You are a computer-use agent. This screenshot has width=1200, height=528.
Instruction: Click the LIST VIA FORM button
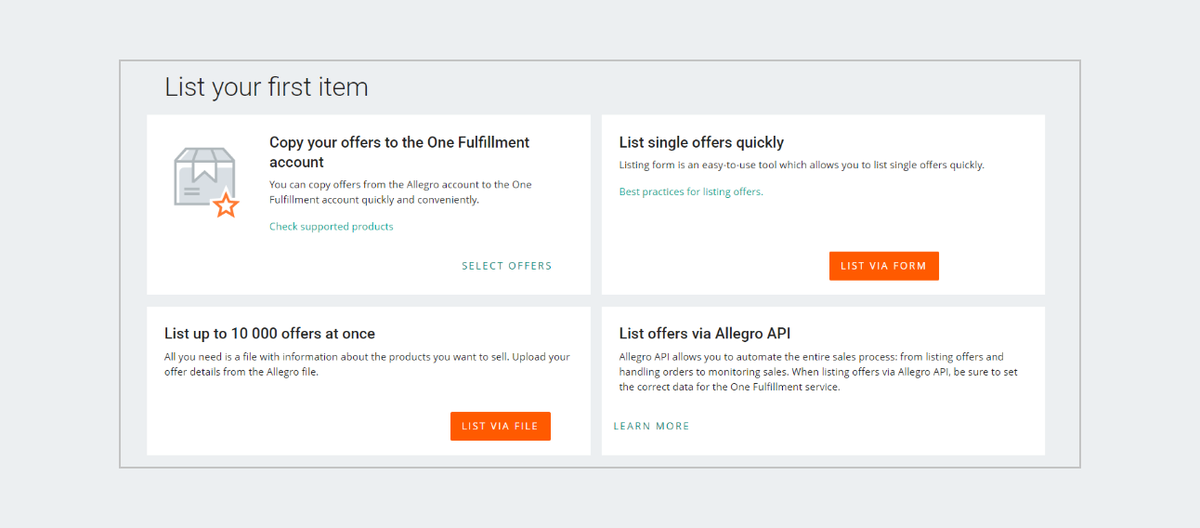pos(884,266)
